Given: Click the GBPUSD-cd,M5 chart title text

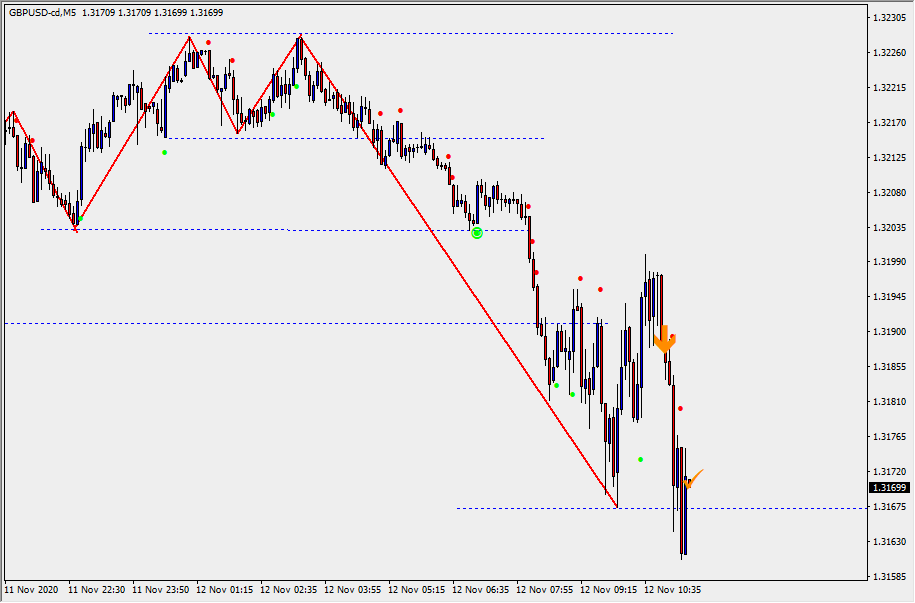Looking at the screenshot, I should point(43,13).
